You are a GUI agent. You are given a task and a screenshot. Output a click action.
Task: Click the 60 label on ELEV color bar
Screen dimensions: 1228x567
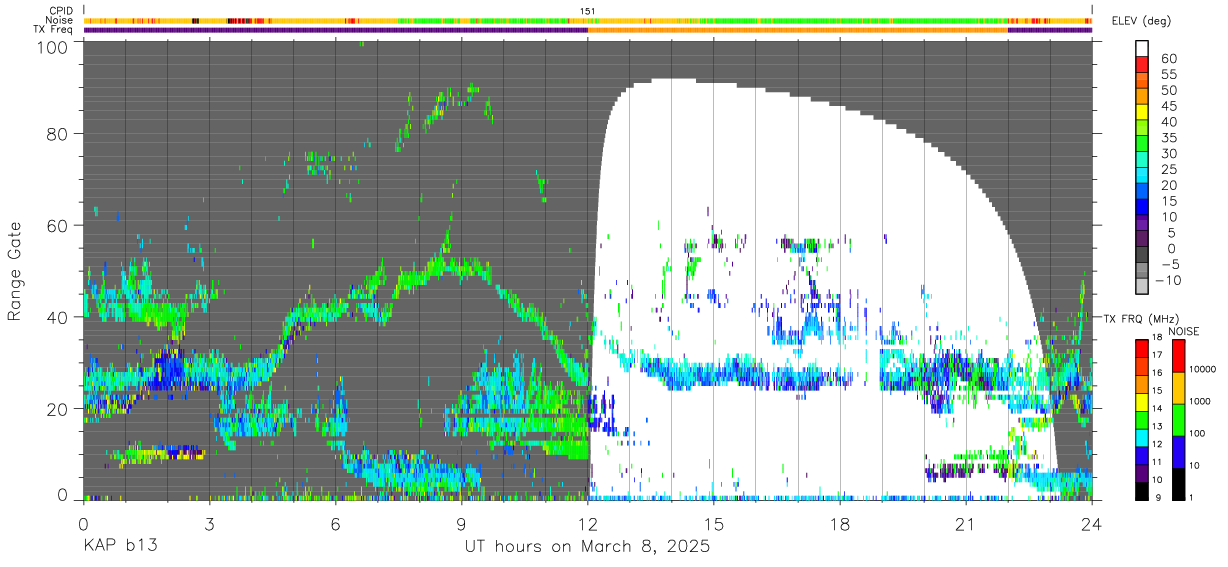(1168, 58)
